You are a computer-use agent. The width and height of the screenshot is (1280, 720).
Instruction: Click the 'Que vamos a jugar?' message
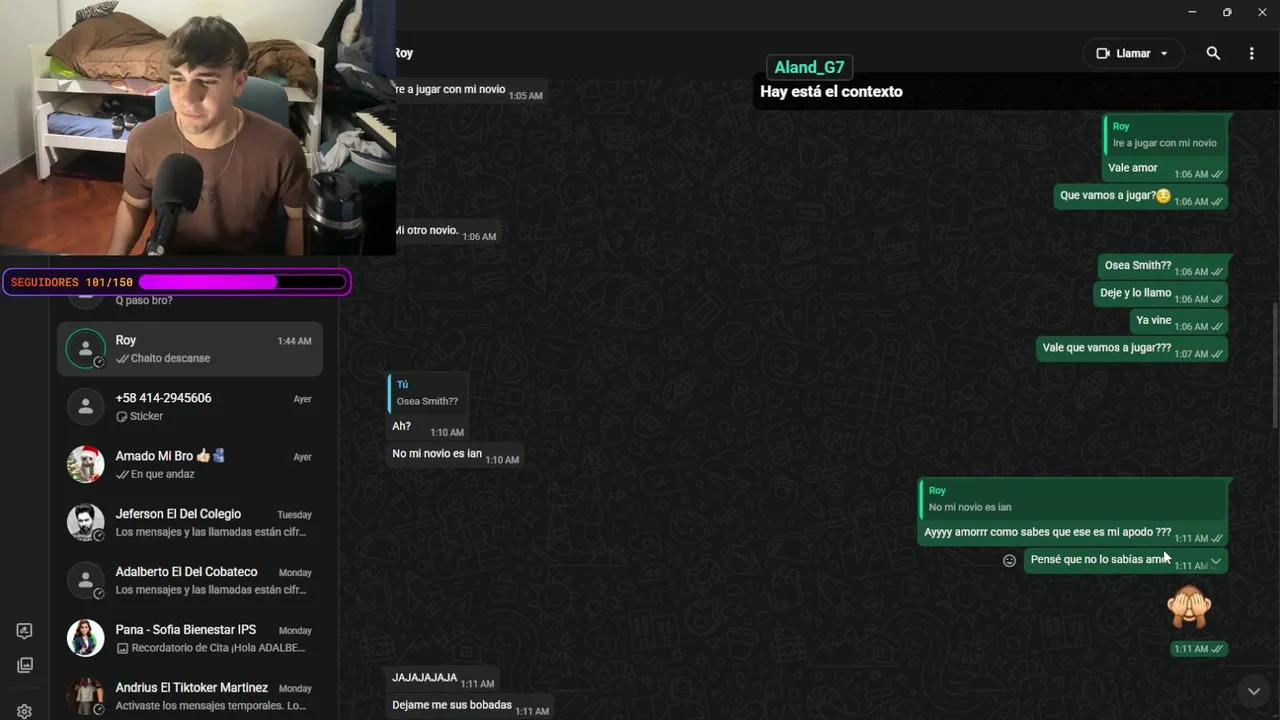click(1140, 196)
